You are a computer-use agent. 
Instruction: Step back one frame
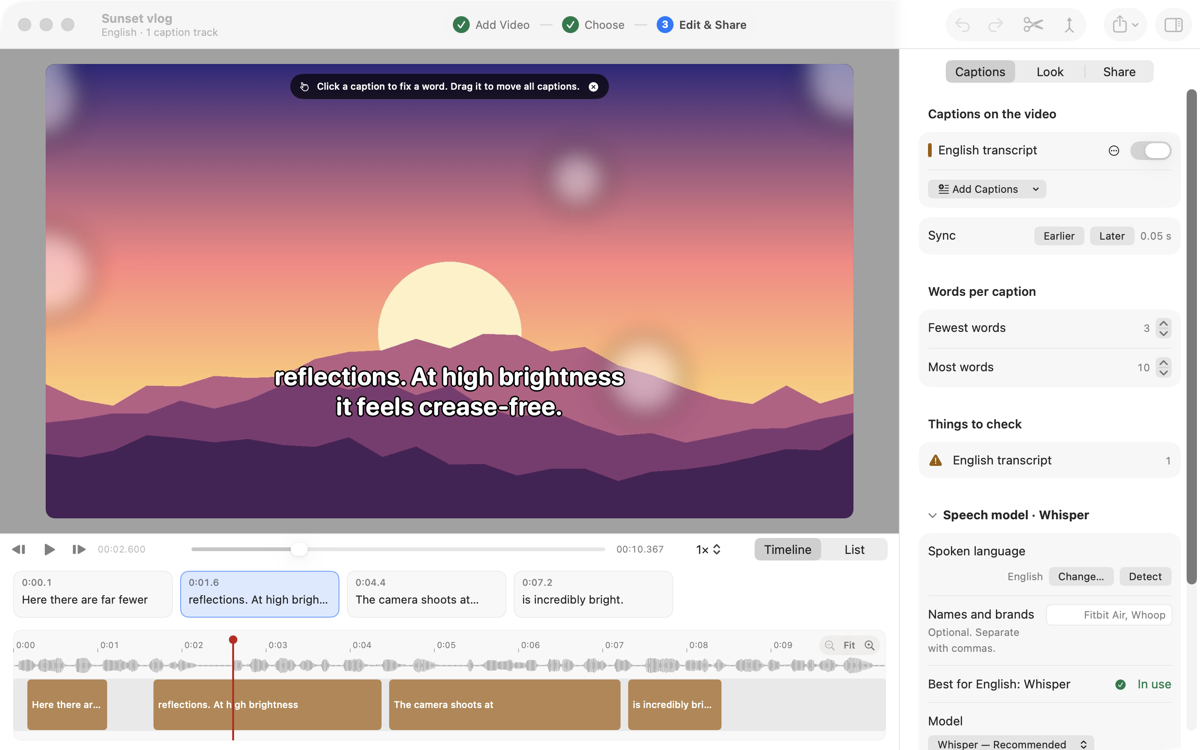pyautogui.click(x=19, y=549)
